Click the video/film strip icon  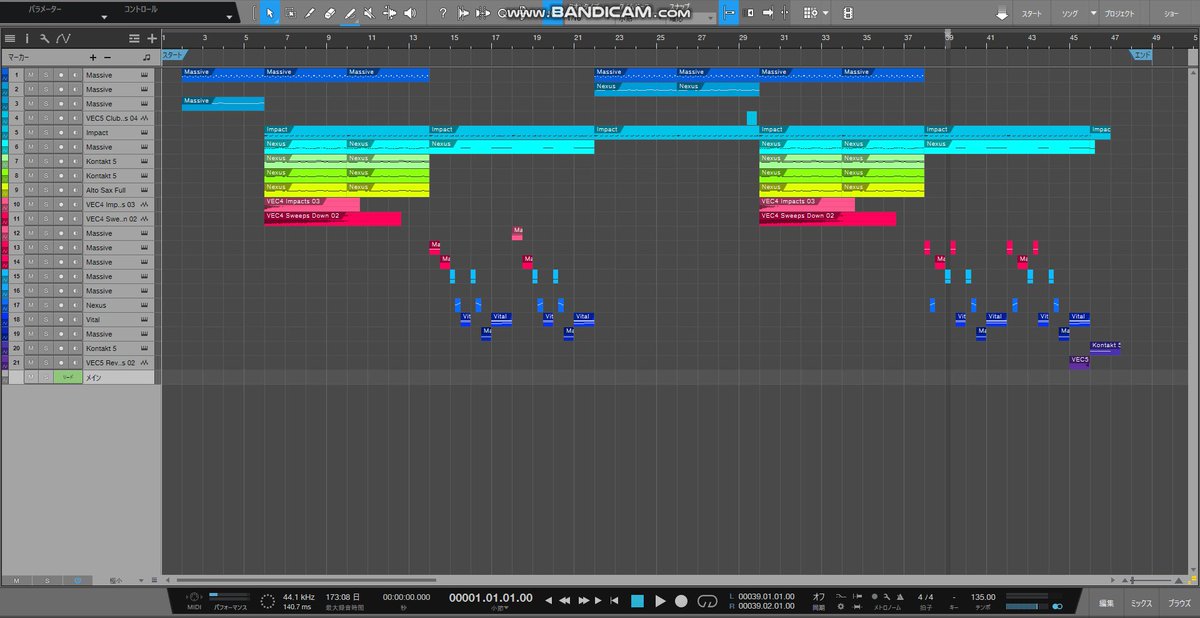tap(848, 13)
